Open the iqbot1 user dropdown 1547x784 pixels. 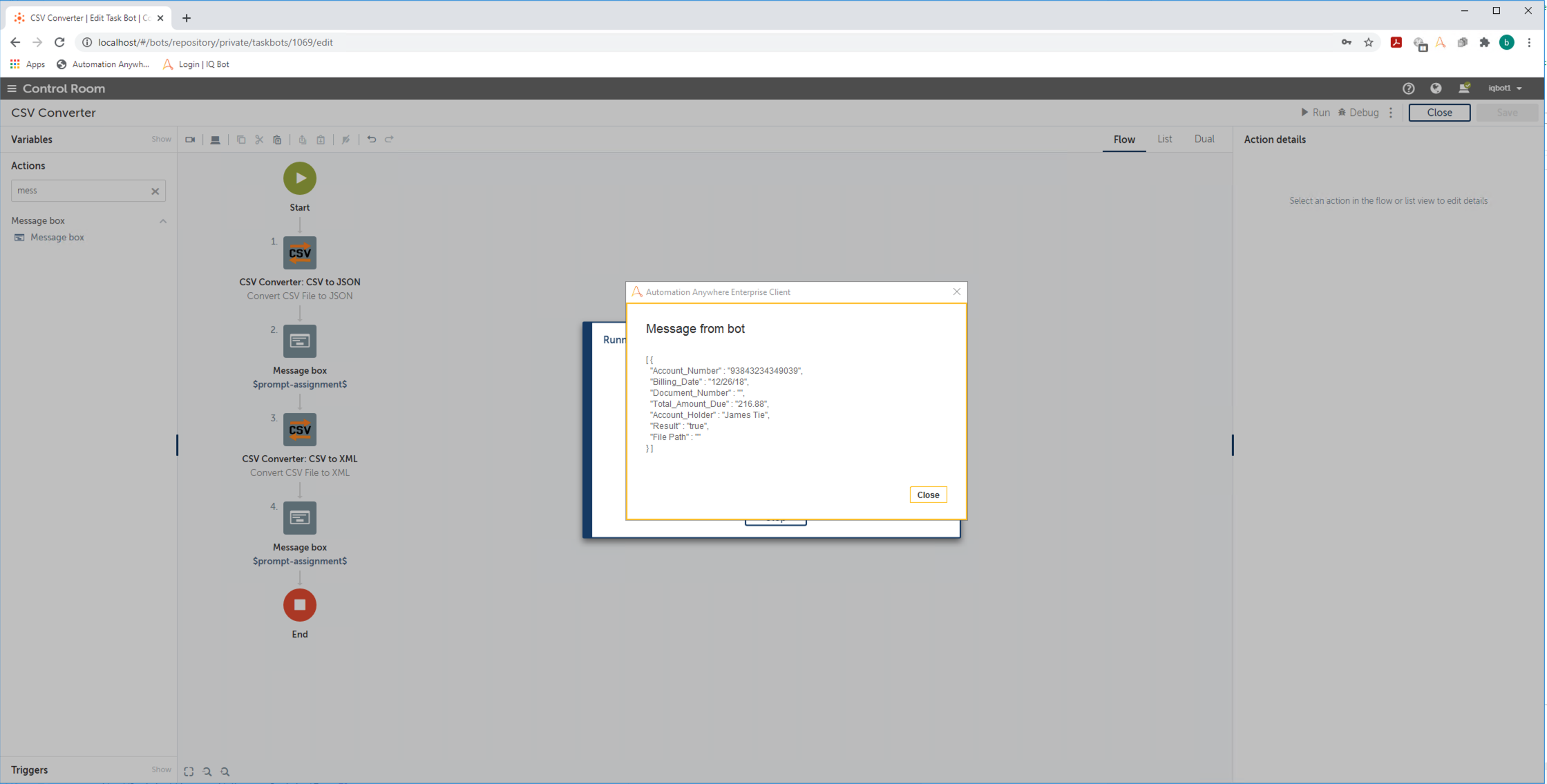[x=1505, y=88]
